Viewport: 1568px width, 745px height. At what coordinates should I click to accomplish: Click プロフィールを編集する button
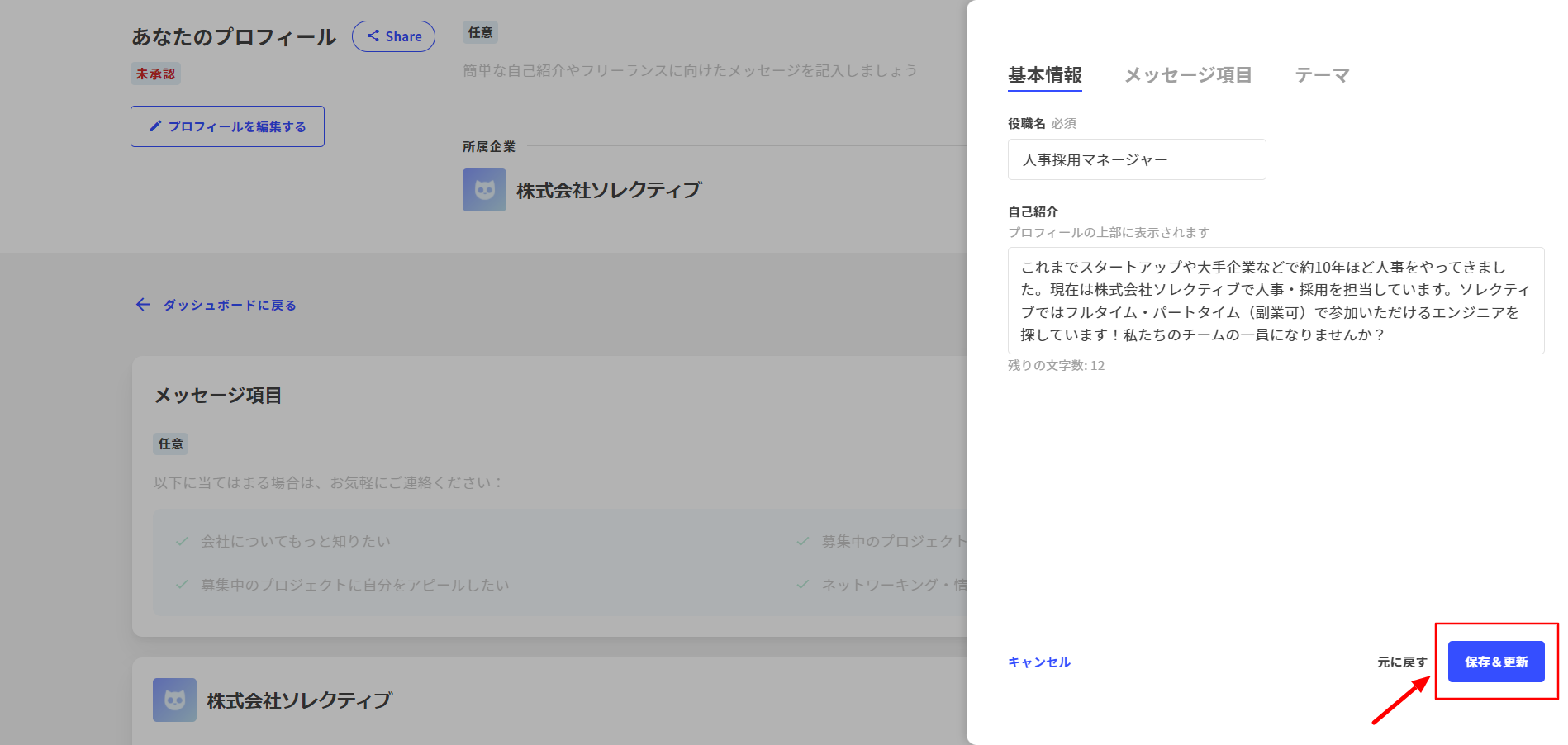(x=227, y=126)
